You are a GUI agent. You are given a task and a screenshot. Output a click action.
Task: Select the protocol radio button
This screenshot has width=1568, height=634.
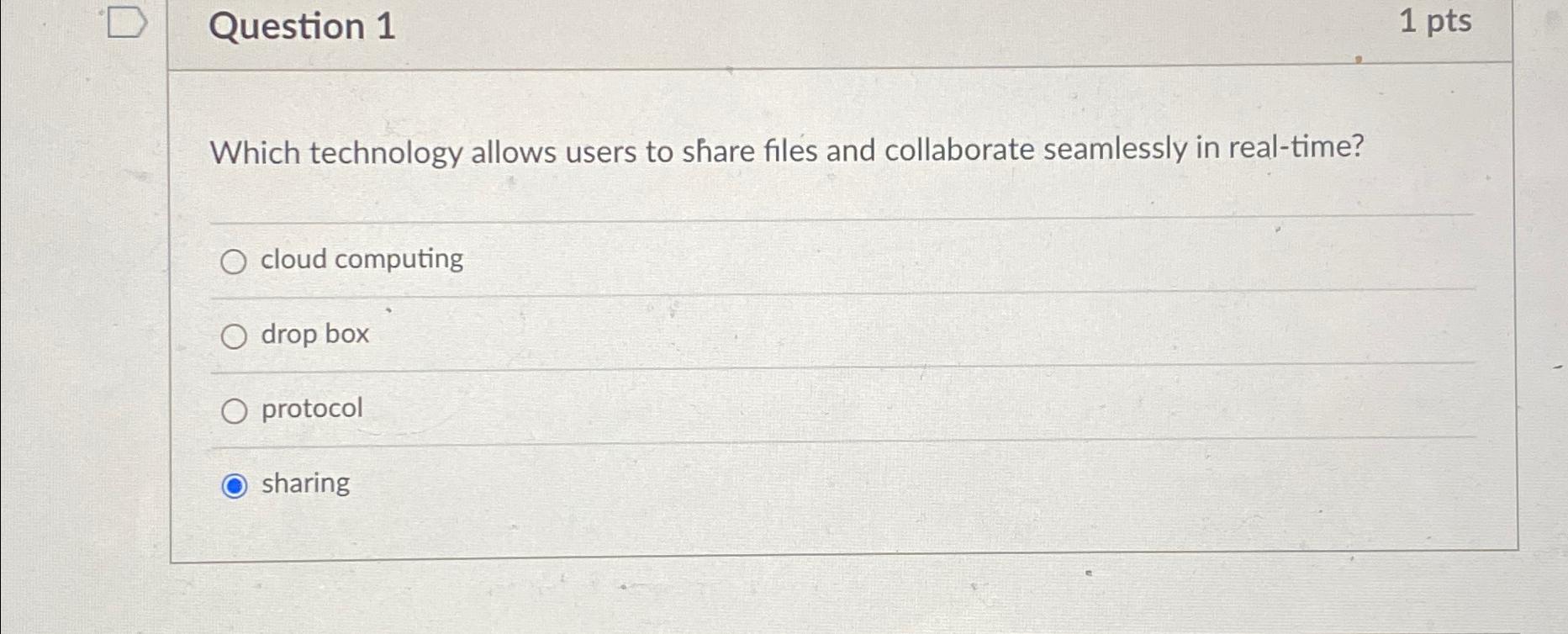(x=234, y=409)
